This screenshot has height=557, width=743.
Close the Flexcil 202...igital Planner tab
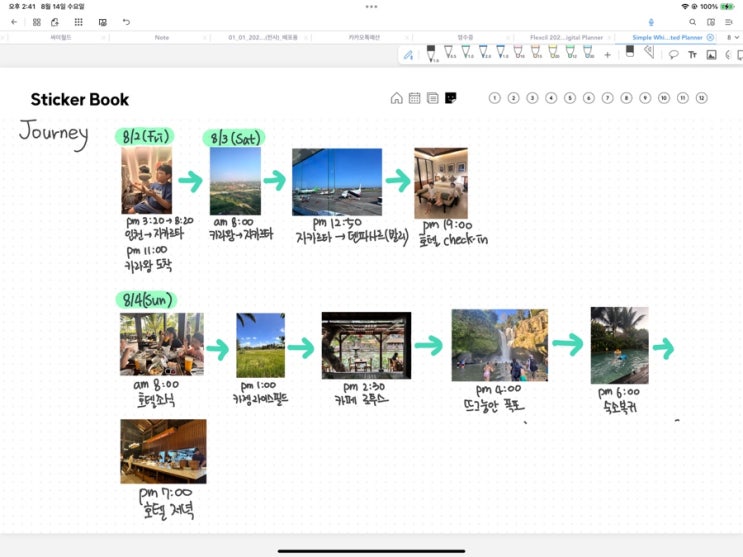[609, 37]
